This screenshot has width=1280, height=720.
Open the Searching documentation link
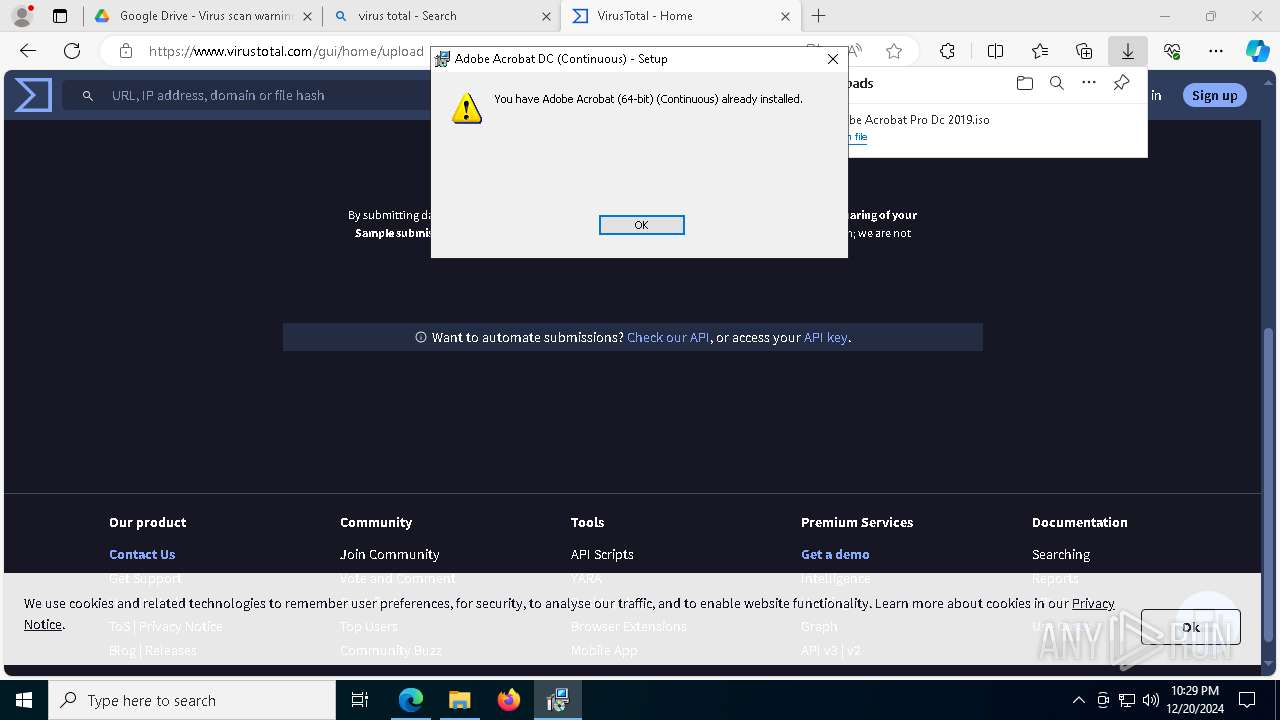[x=1061, y=554]
